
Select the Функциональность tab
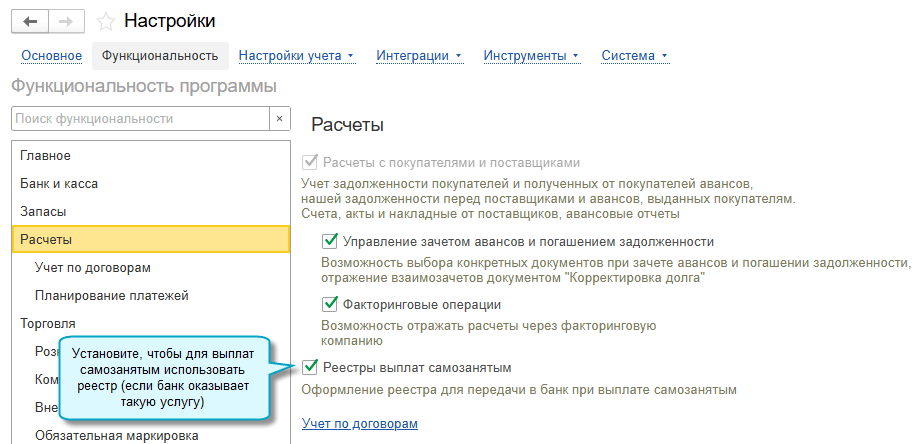coord(160,56)
